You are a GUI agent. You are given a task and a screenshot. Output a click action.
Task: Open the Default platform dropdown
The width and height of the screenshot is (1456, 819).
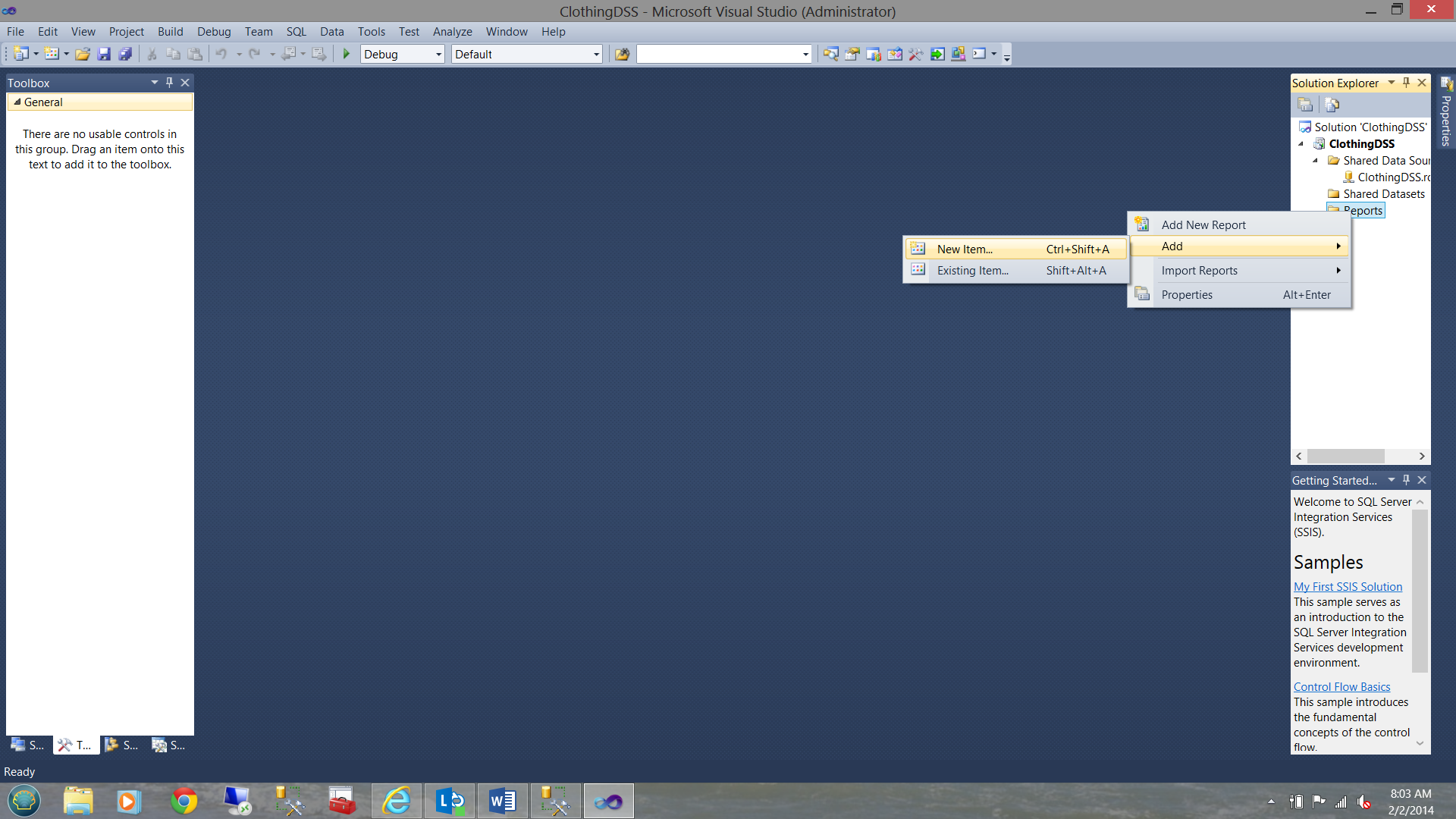[596, 54]
